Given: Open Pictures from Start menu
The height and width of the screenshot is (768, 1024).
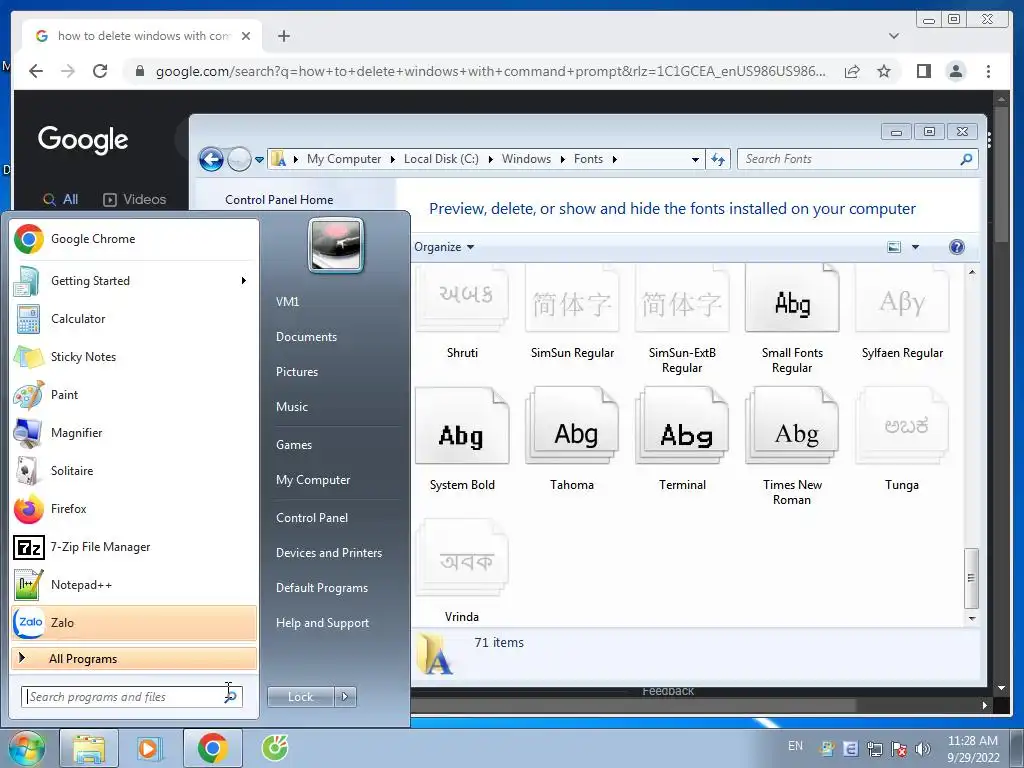Looking at the screenshot, I should tap(297, 372).
